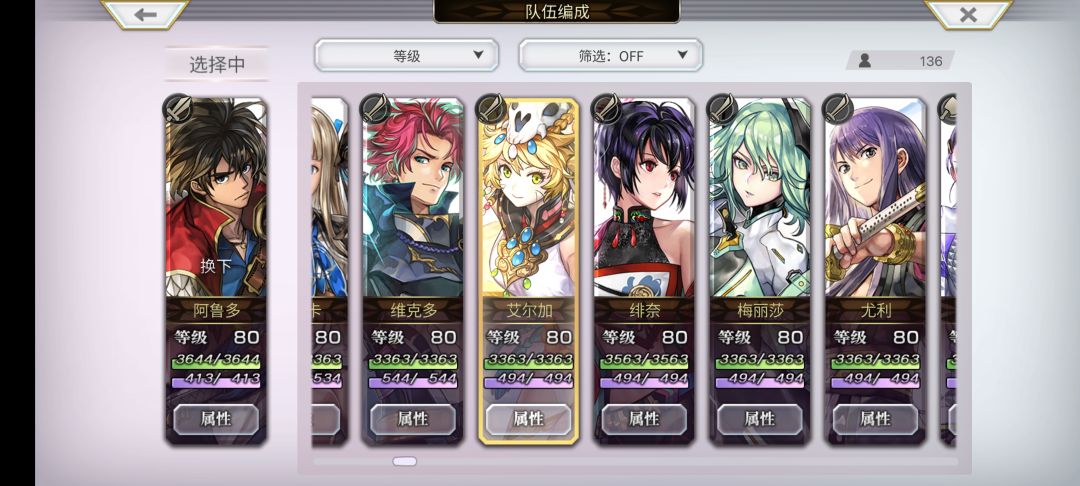The width and height of the screenshot is (1080, 486).
Task: Click the sword icon on 梅丽莎's card
Action: [x=723, y=109]
